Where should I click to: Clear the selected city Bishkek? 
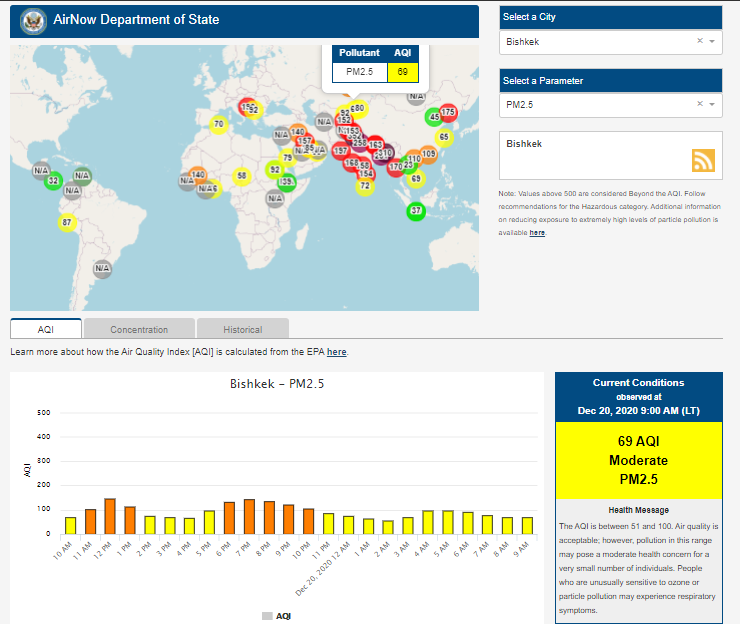700,42
